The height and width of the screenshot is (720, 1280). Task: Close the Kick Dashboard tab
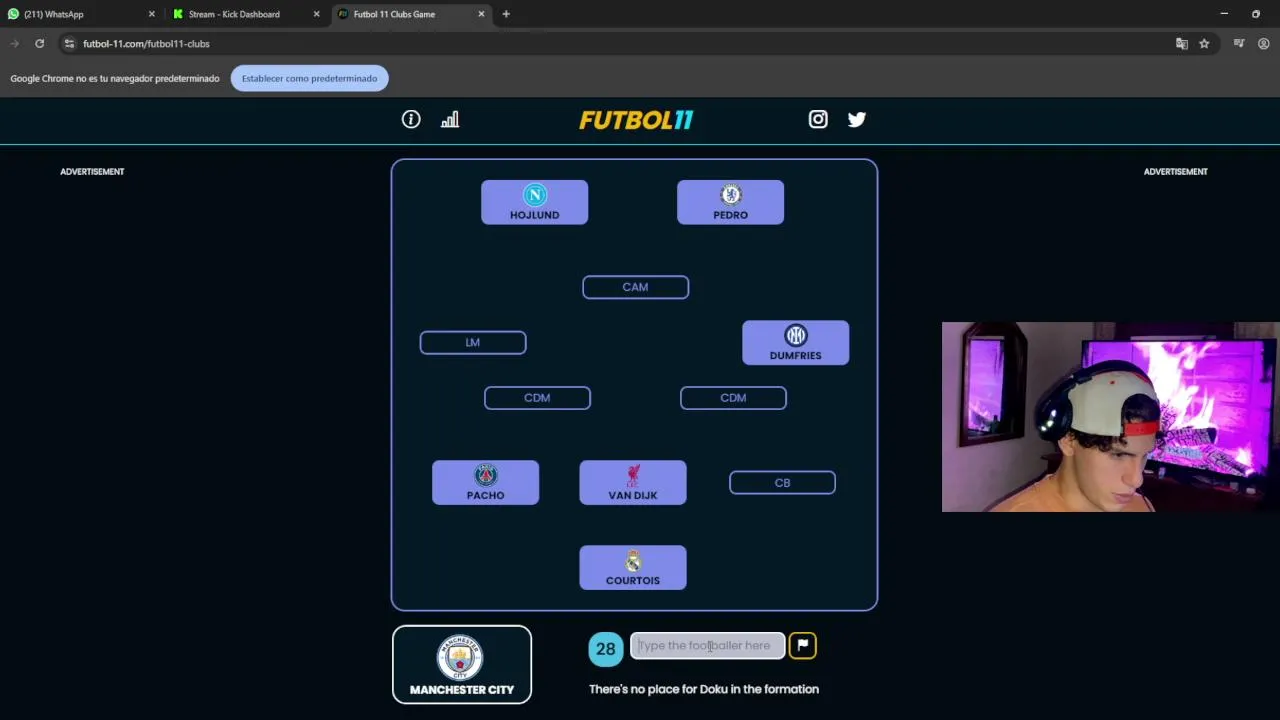point(317,14)
